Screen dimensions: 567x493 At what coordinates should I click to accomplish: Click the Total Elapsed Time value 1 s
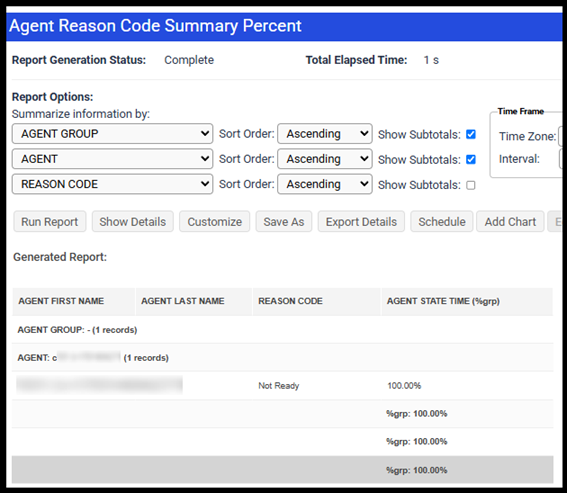(x=431, y=60)
